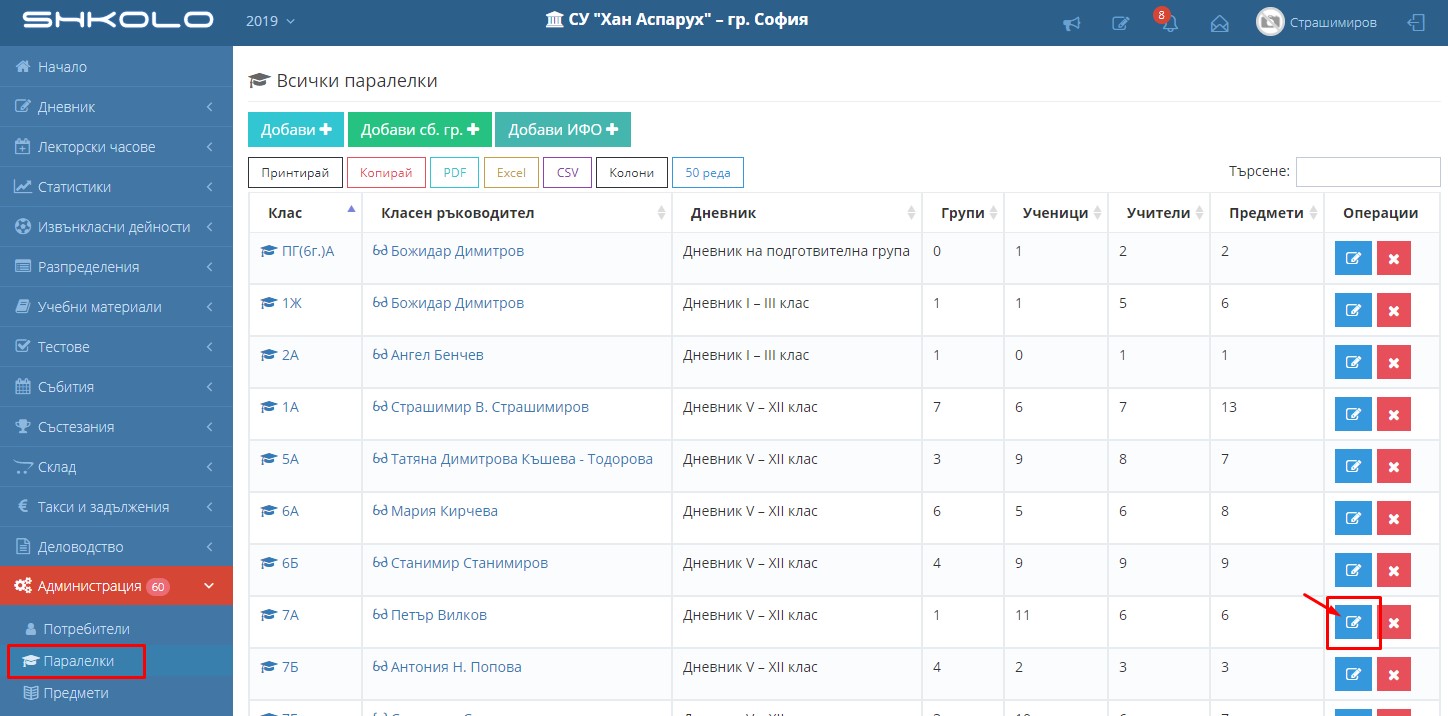Expand the Статистики sidebar menu
Viewport: 1448px width, 716px height.
tap(116, 187)
